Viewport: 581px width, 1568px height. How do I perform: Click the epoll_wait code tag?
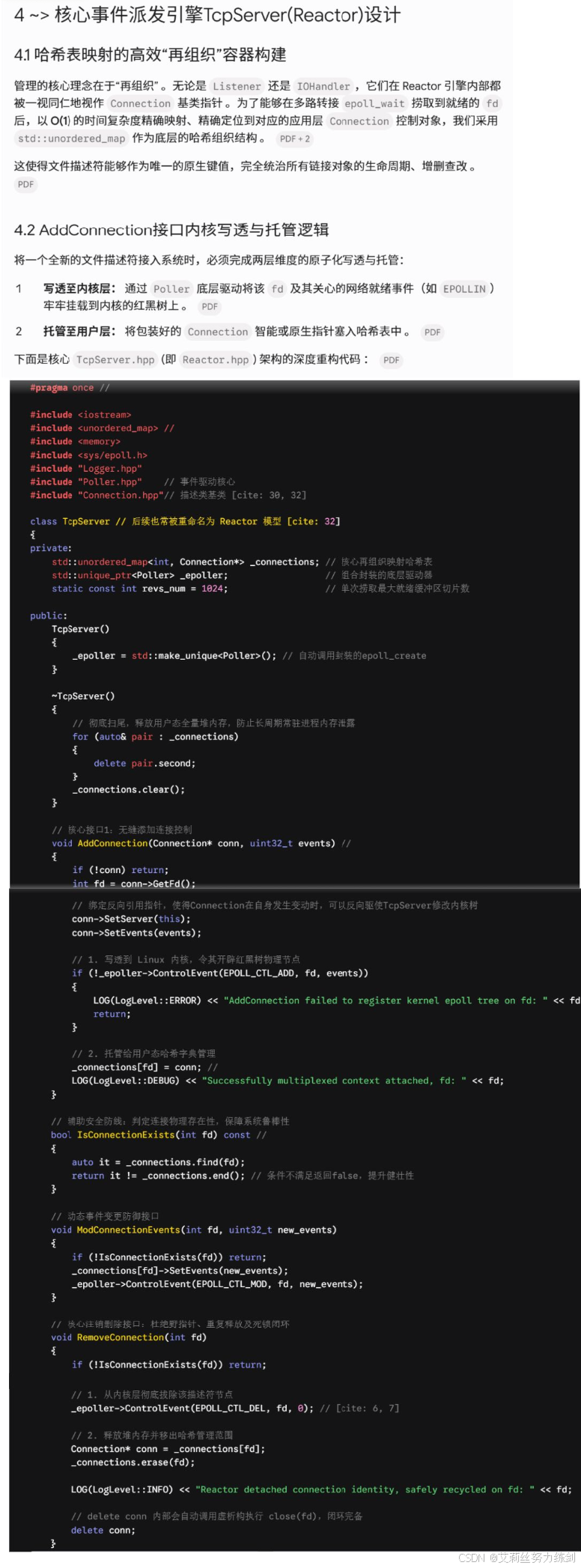(374, 104)
